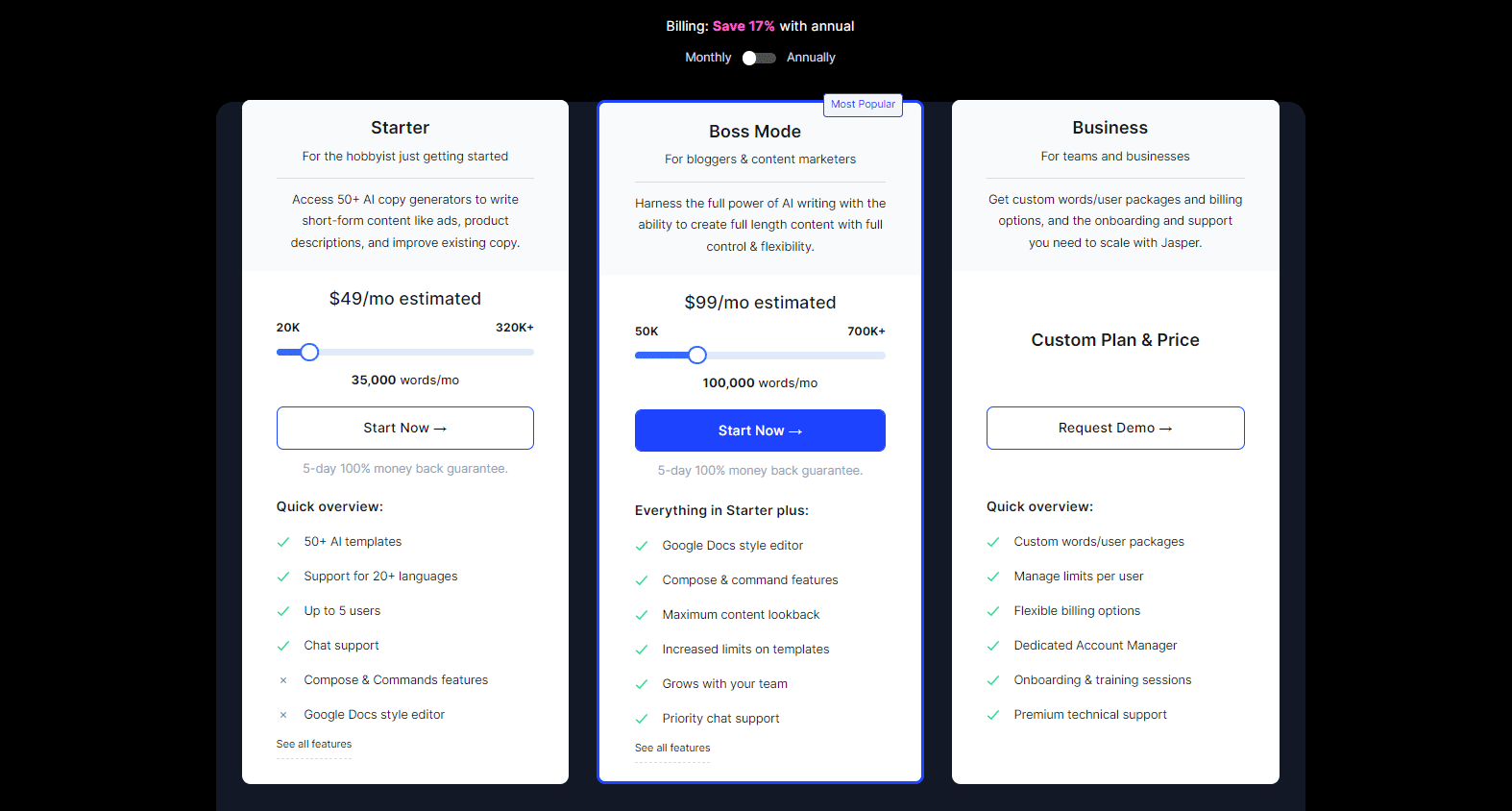Viewport: 1512px width, 811px height.
Task: Click Start Now in the Starter plan
Action: pyautogui.click(x=405, y=428)
